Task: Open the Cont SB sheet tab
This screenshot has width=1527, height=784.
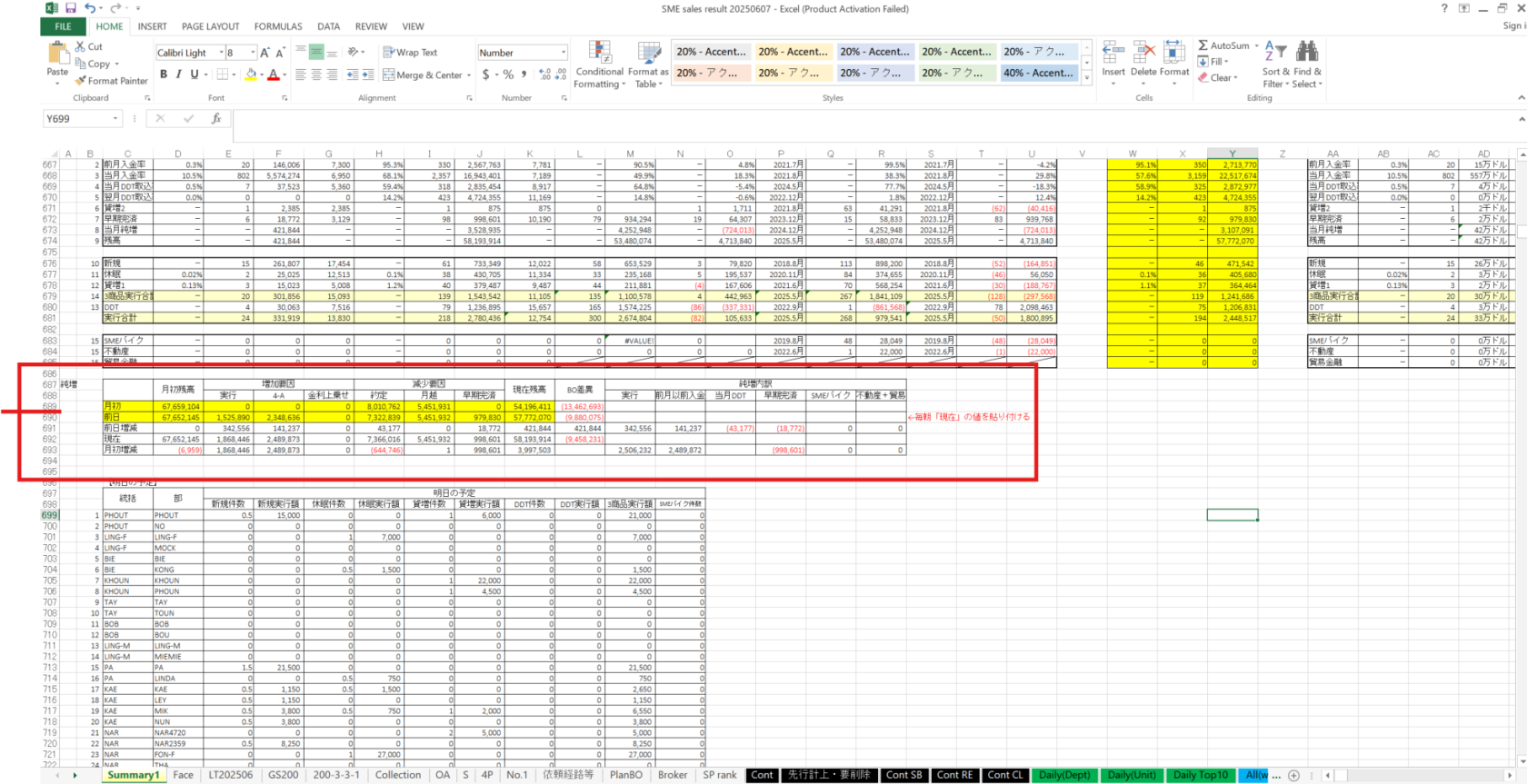Action: pyautogui.click(x=903, y=775)
